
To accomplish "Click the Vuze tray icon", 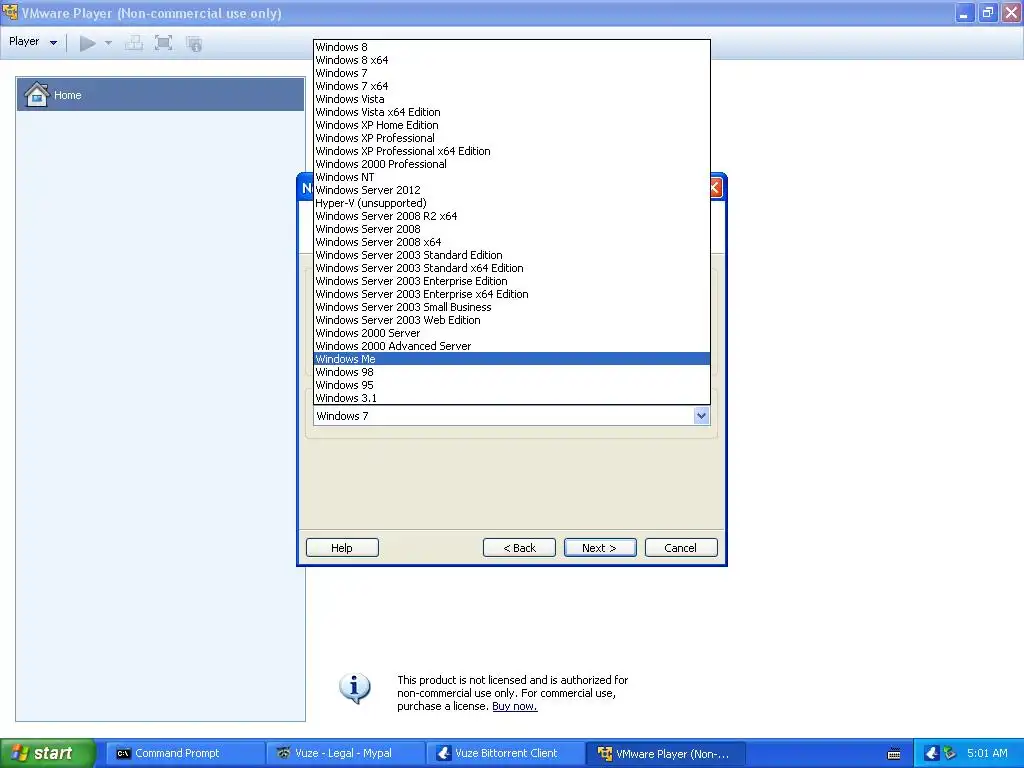I will click(x=932, y=754).
